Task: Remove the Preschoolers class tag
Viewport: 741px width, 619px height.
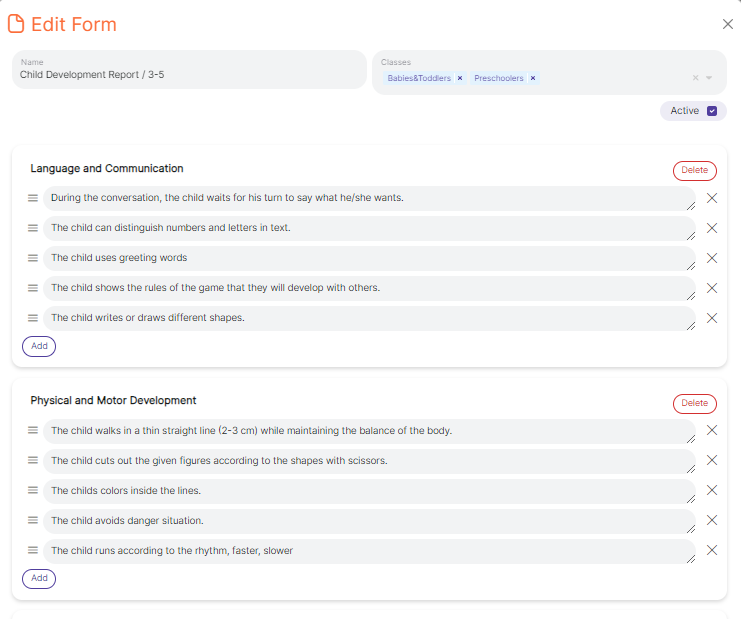Action: [x=533, y=78]
